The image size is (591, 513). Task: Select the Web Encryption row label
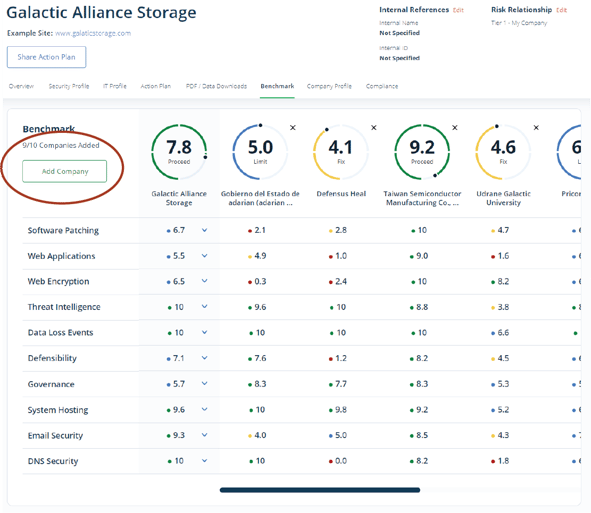(x=58, y=281)
